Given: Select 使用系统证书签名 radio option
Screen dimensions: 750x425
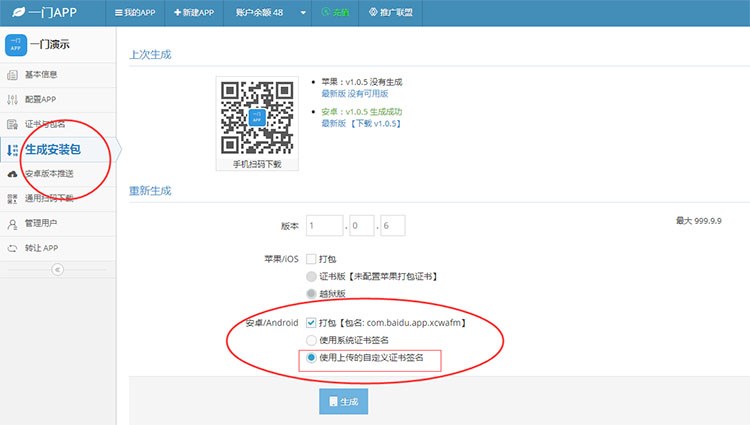Looking at the screenshot, I should coord(311,340).
